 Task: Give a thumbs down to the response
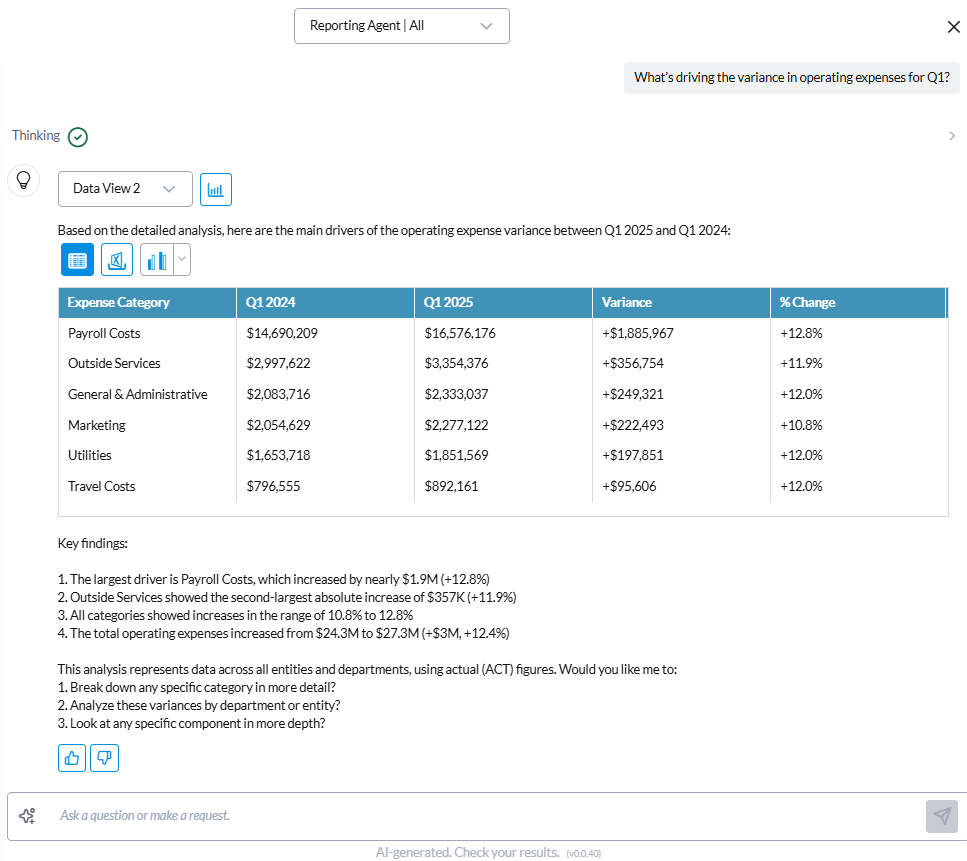[104, 757]
